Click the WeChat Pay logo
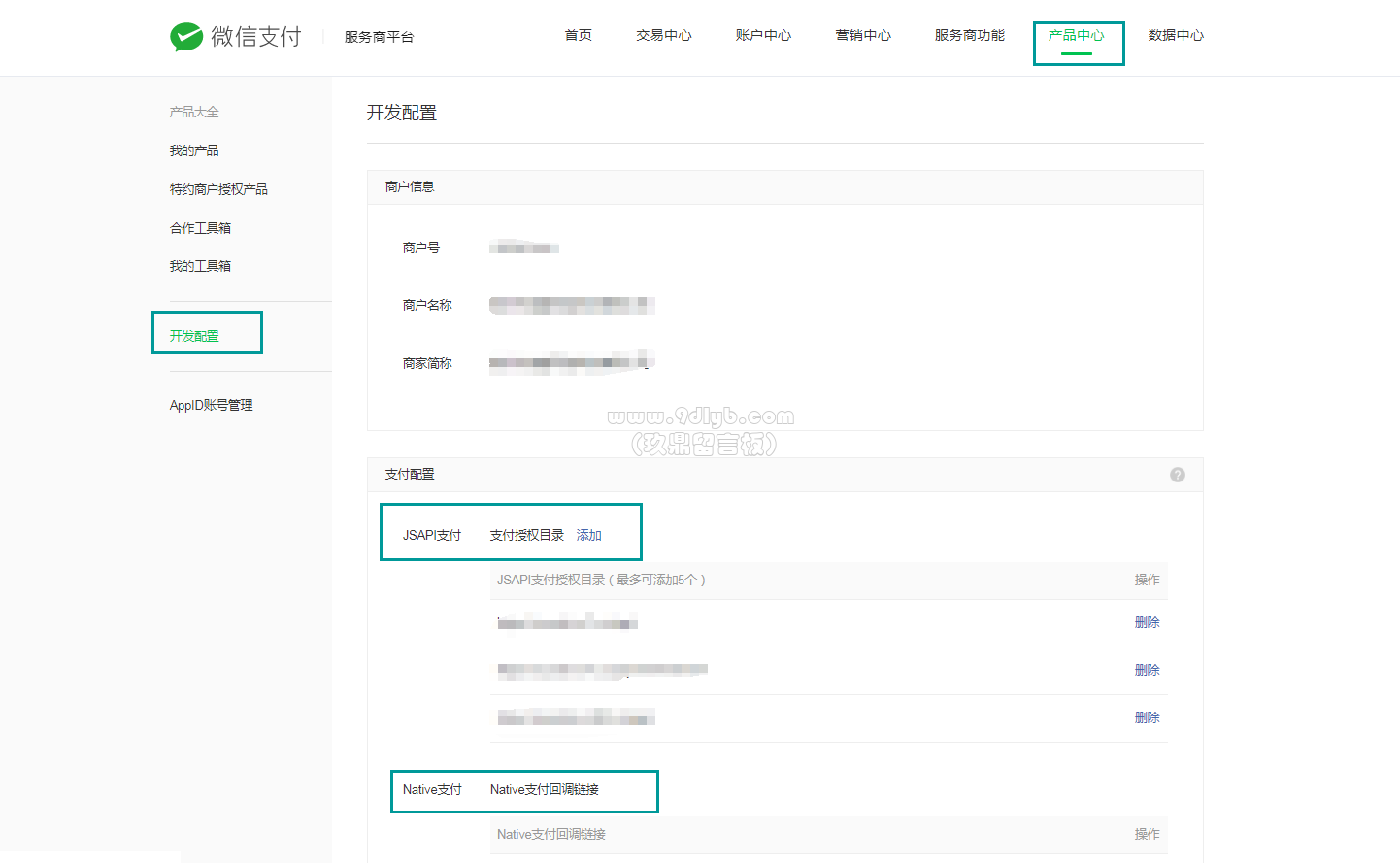This screenshot has height=863, width=1400. pos(236,37)
